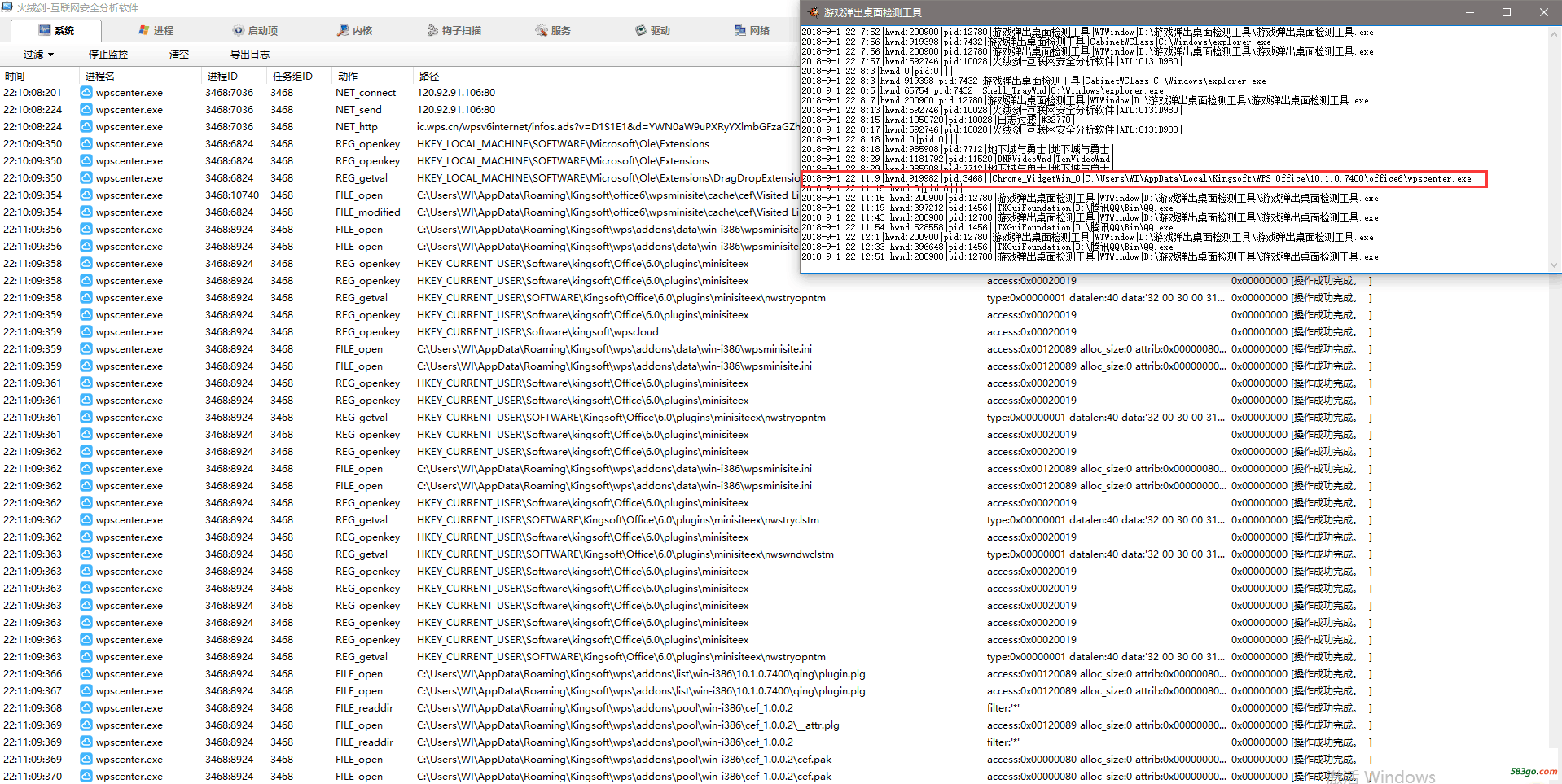
Task: Click process icon in the 22:11:09:366 row
Action: coord(86,674)
